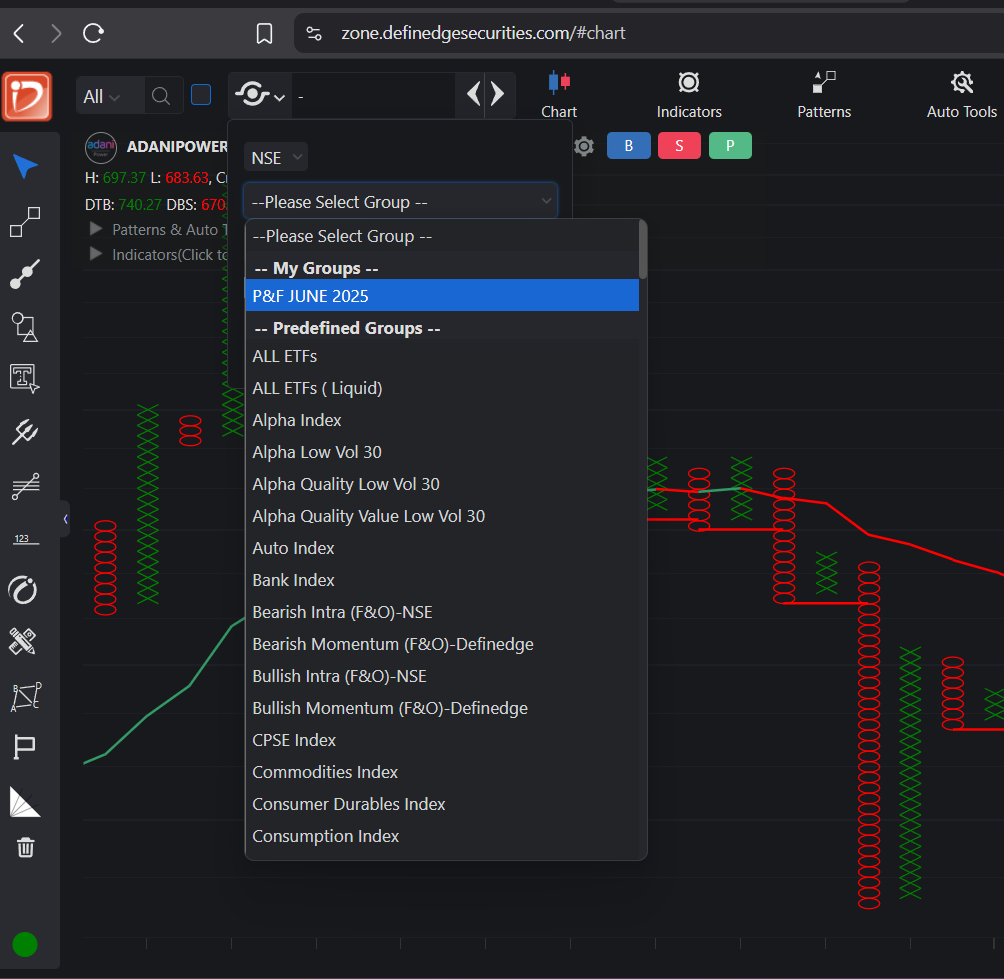This screenshot has height=979, width=1004.
Task: Select the ruler and pencil measure tool
Action: click(24, 642)
